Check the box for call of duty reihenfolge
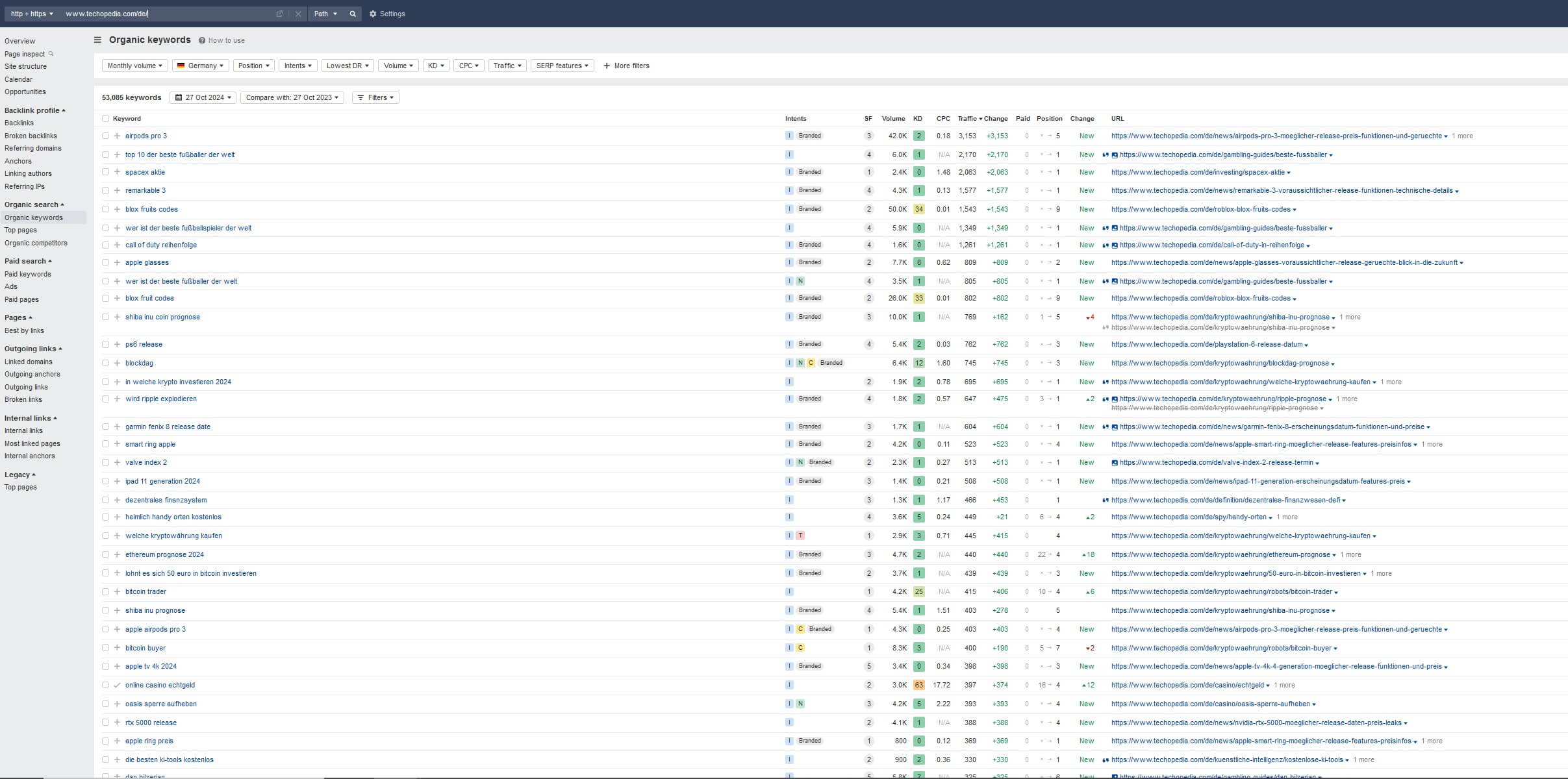Image resolution: width=1568 pixels, height=779 pixels. pyautogui.click(x=105, y=245)
